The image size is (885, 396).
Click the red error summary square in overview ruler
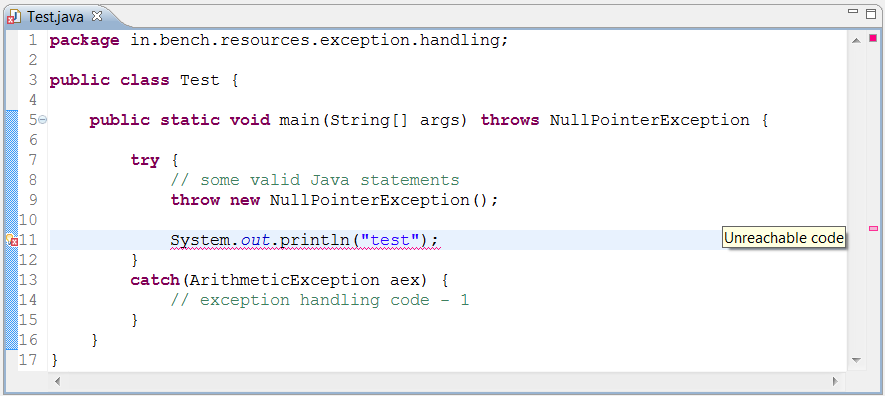pos(873,38)
